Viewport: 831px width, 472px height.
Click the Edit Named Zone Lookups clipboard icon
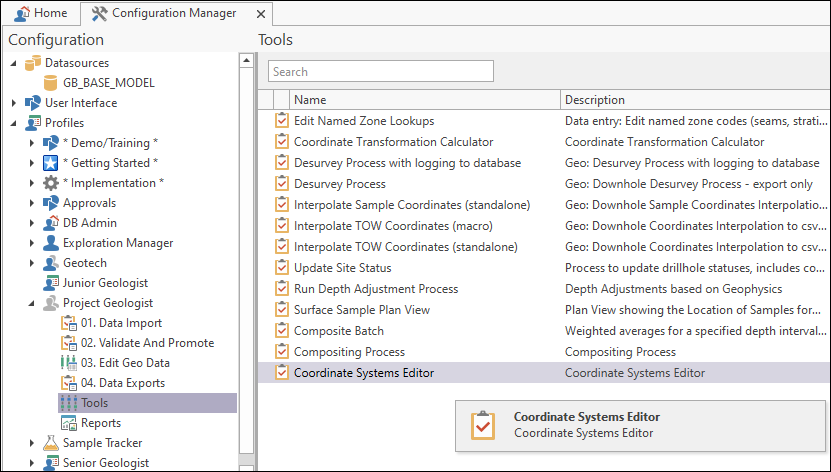pyautogui.click(x=282, y=121)
